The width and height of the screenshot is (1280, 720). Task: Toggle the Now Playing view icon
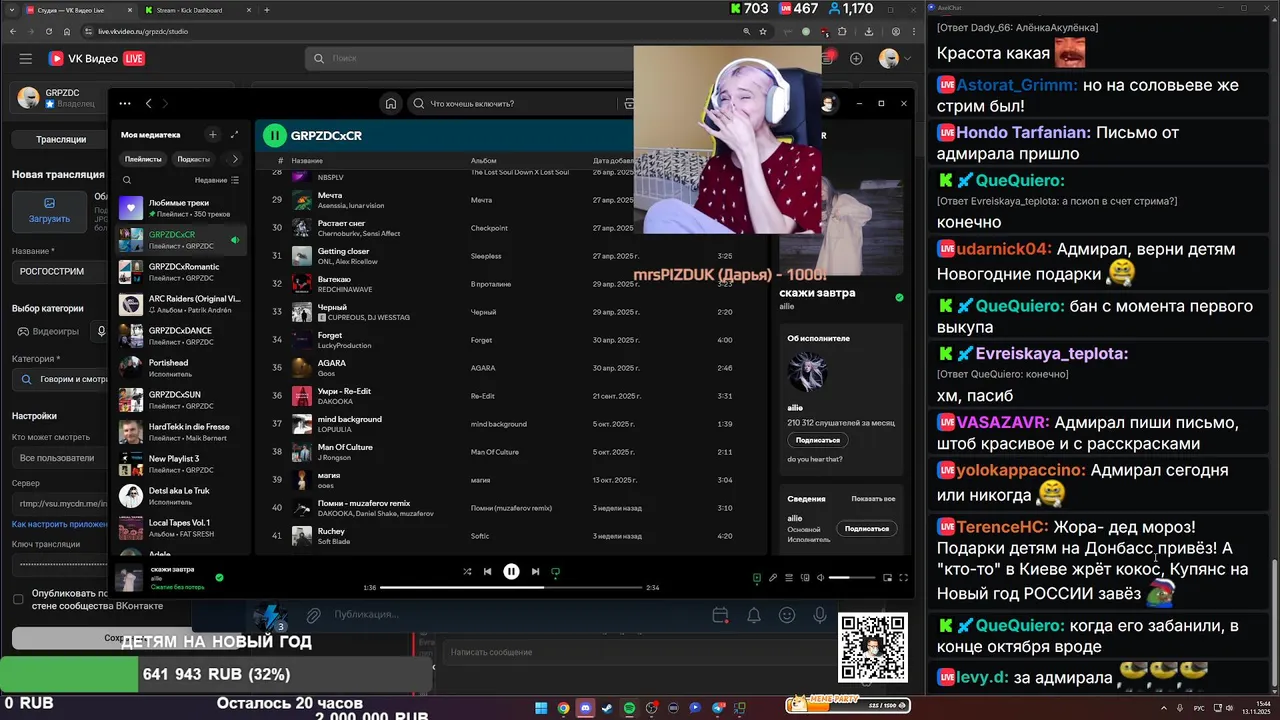point(756,577)
